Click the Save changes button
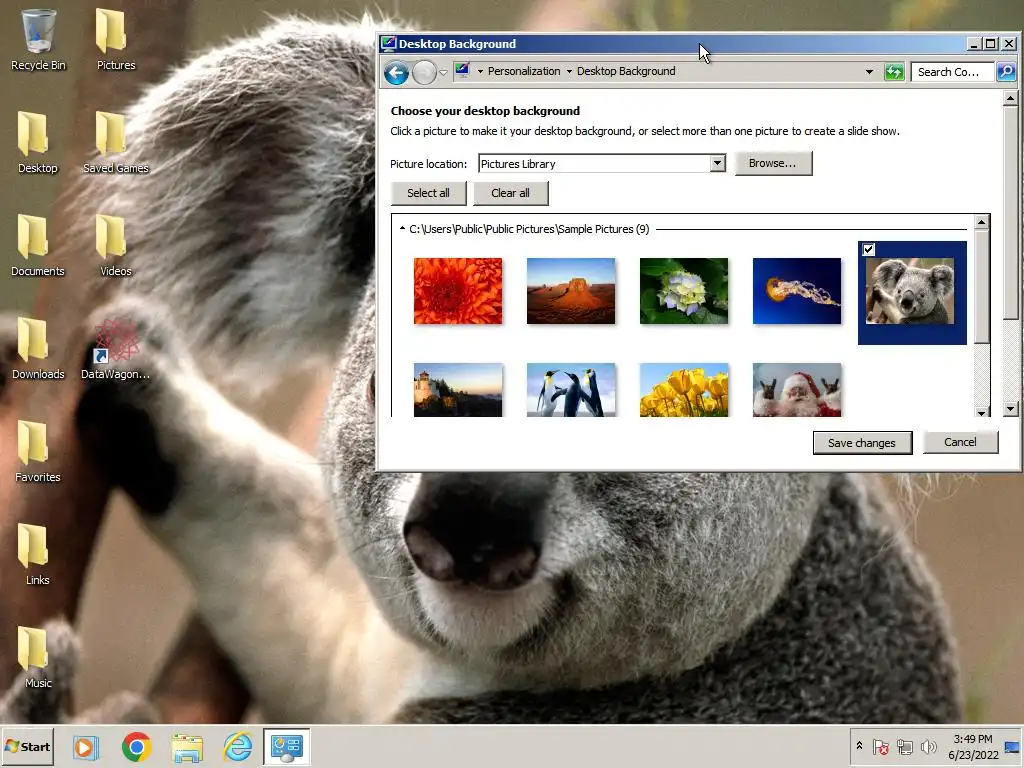This screenshot has width=1024, height=768. click(x=862, y=443)
